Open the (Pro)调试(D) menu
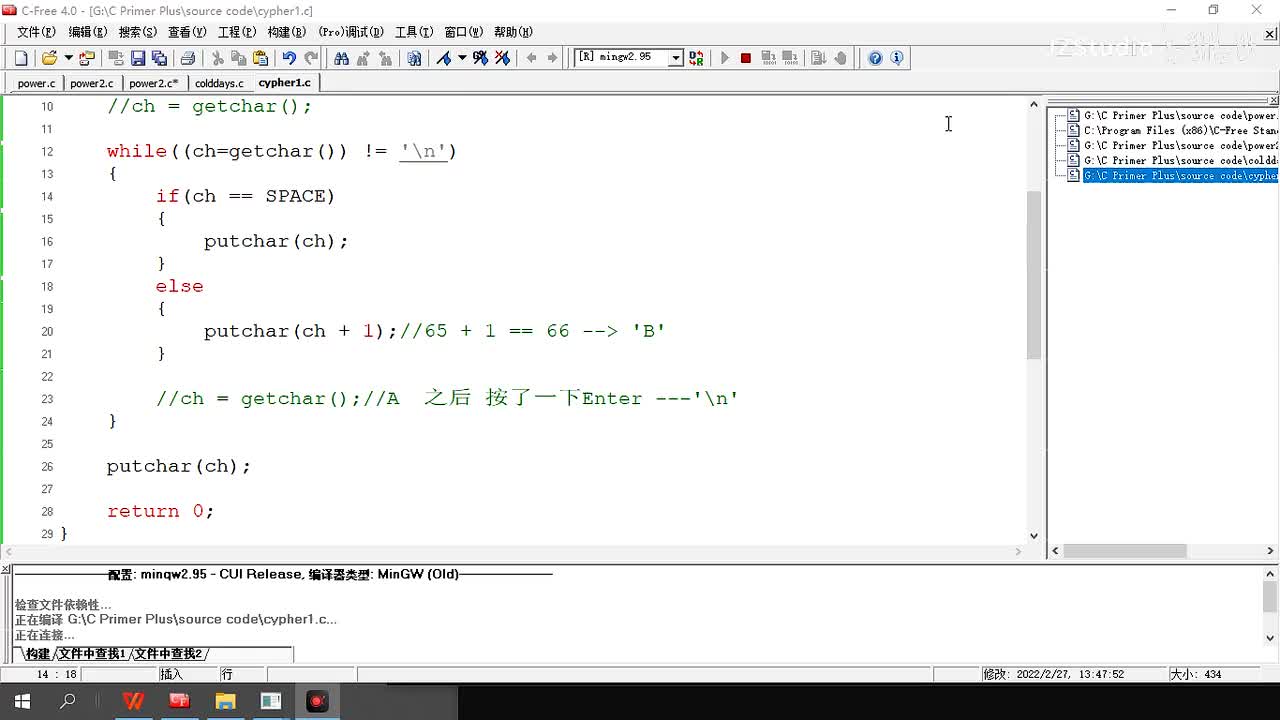 [x=351, y=32]
